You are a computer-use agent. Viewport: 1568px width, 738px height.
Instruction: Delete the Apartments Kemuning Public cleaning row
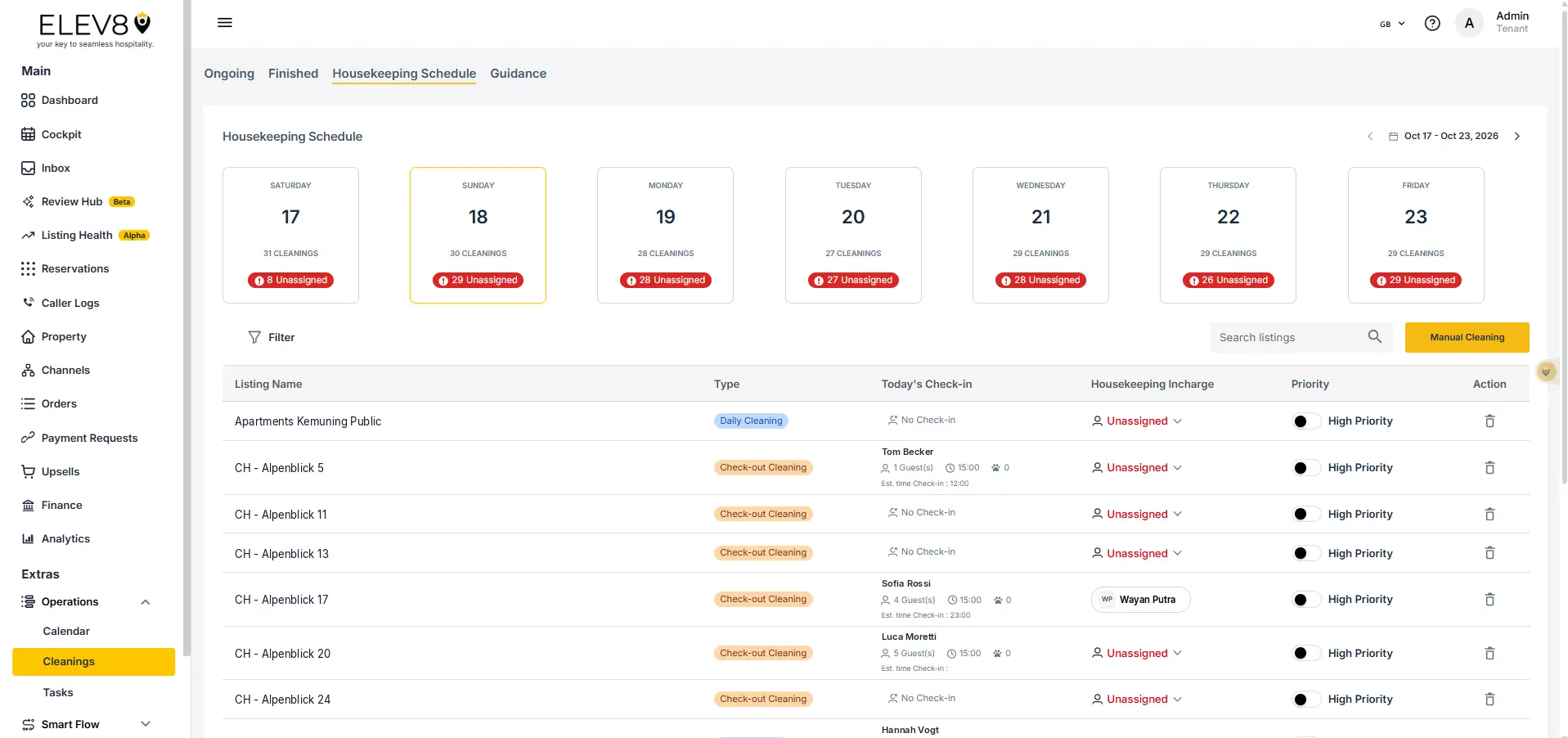click(1489, 421)
